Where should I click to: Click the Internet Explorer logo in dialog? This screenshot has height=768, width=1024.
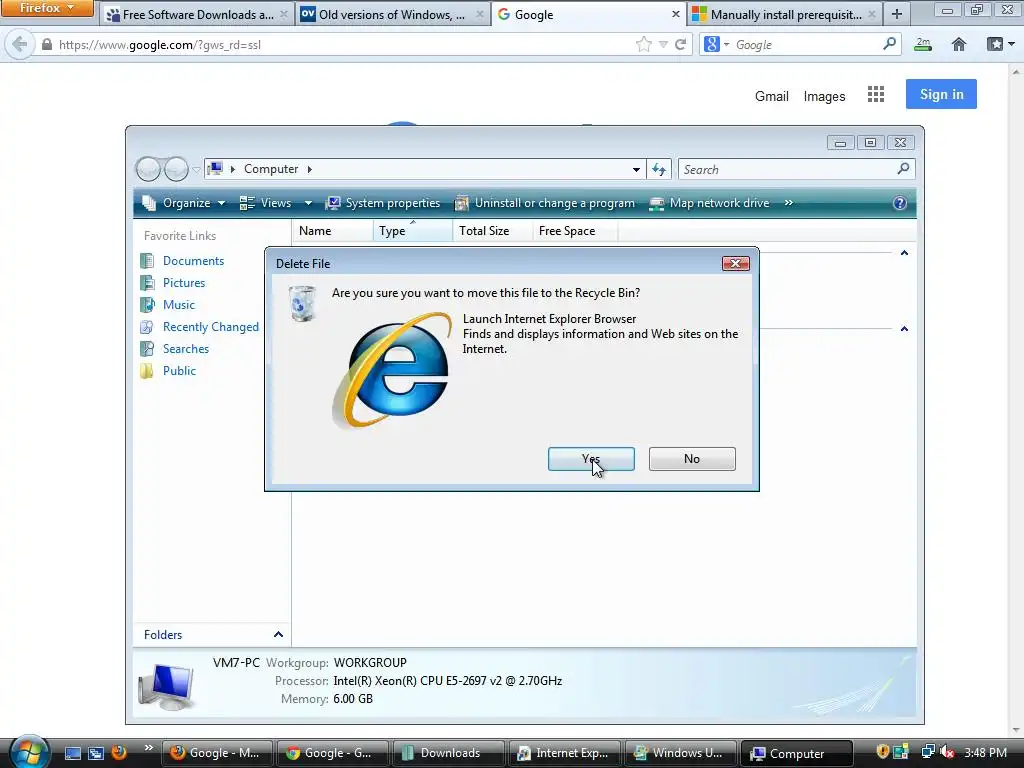(392, 370)
